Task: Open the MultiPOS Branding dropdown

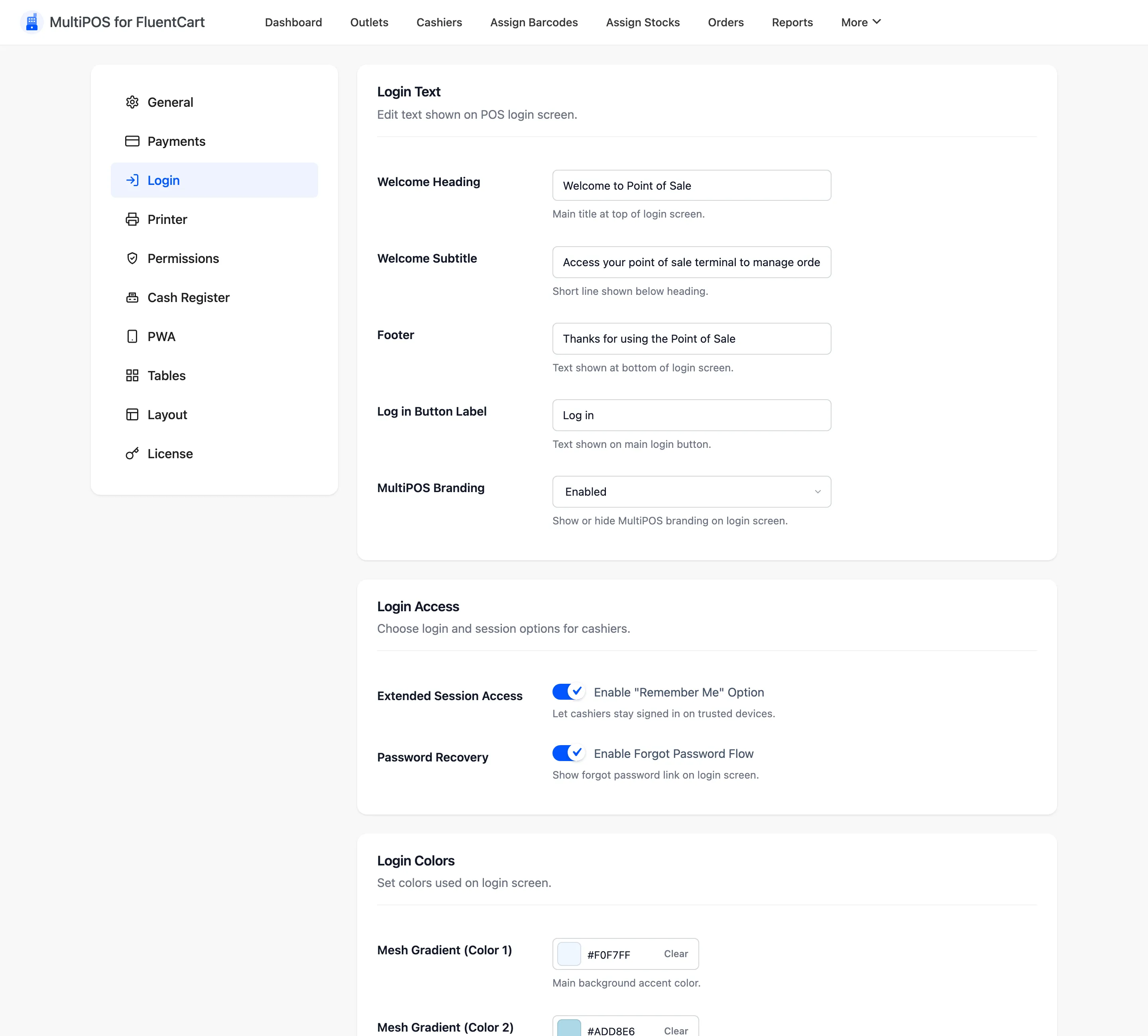Action: click(691, 492)
